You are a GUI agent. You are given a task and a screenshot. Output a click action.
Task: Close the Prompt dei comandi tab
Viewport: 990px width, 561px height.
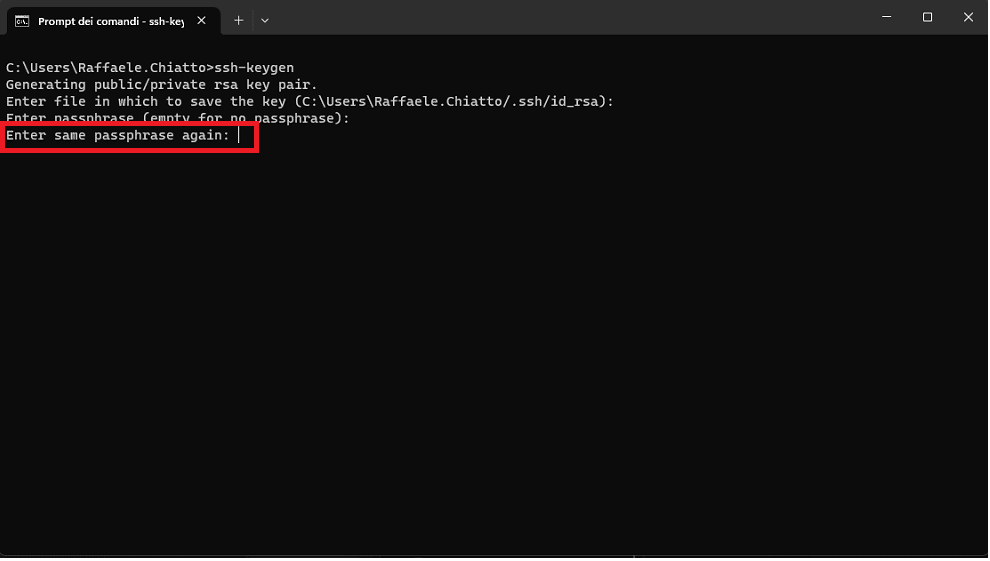201,21
